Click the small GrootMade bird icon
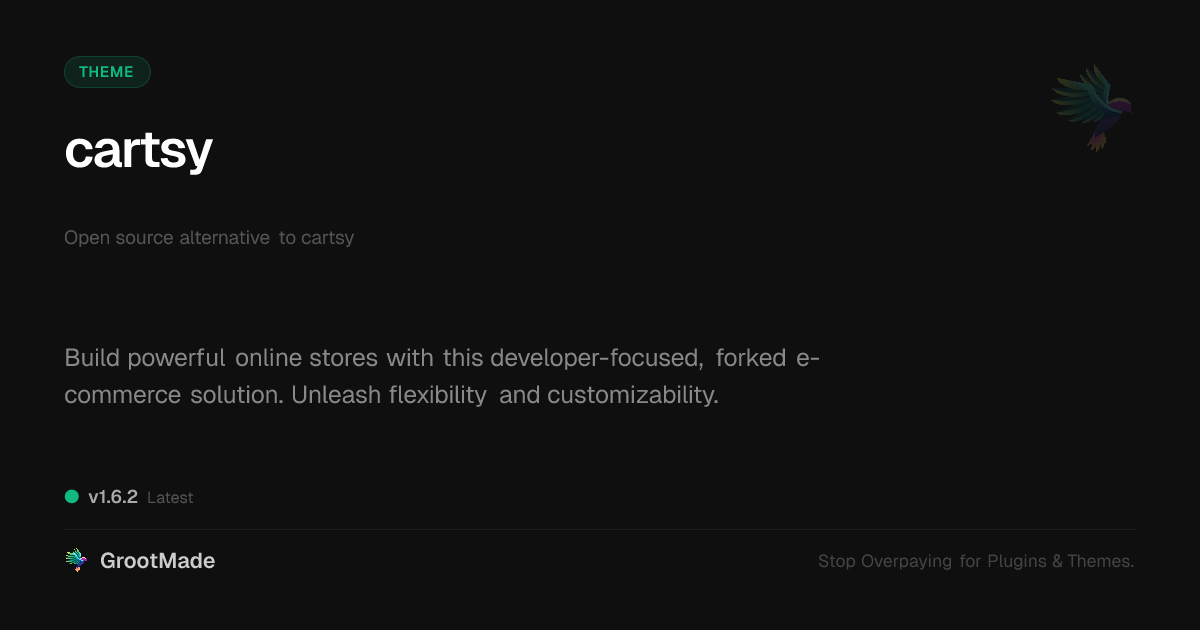Image resolution: width=1200 pixels, height=630 pixels. click(76, 561)
